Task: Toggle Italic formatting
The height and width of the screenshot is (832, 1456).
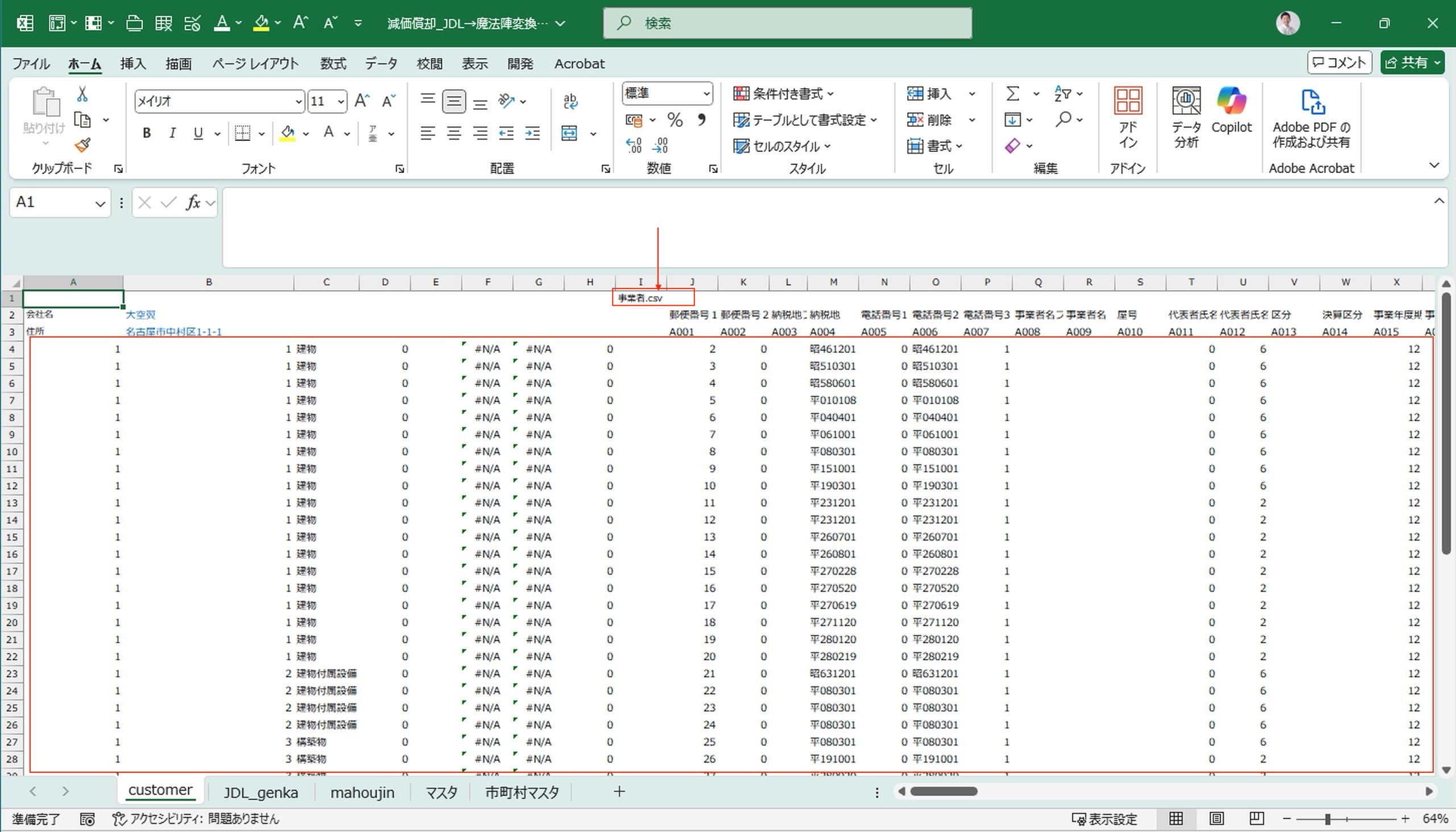Action: pos(172,133)
